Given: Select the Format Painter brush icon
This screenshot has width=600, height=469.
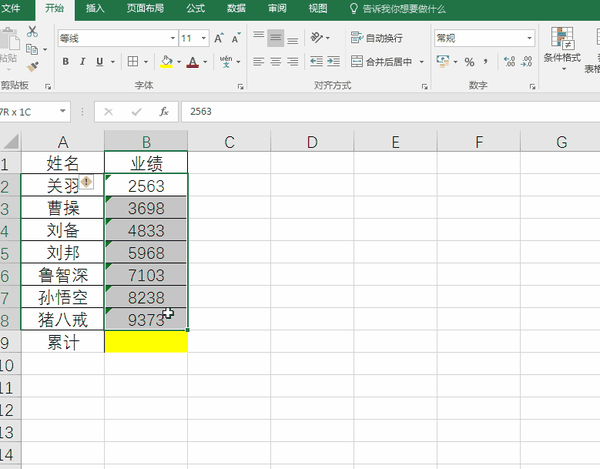Looking at the screenshot, I should 33,67.
